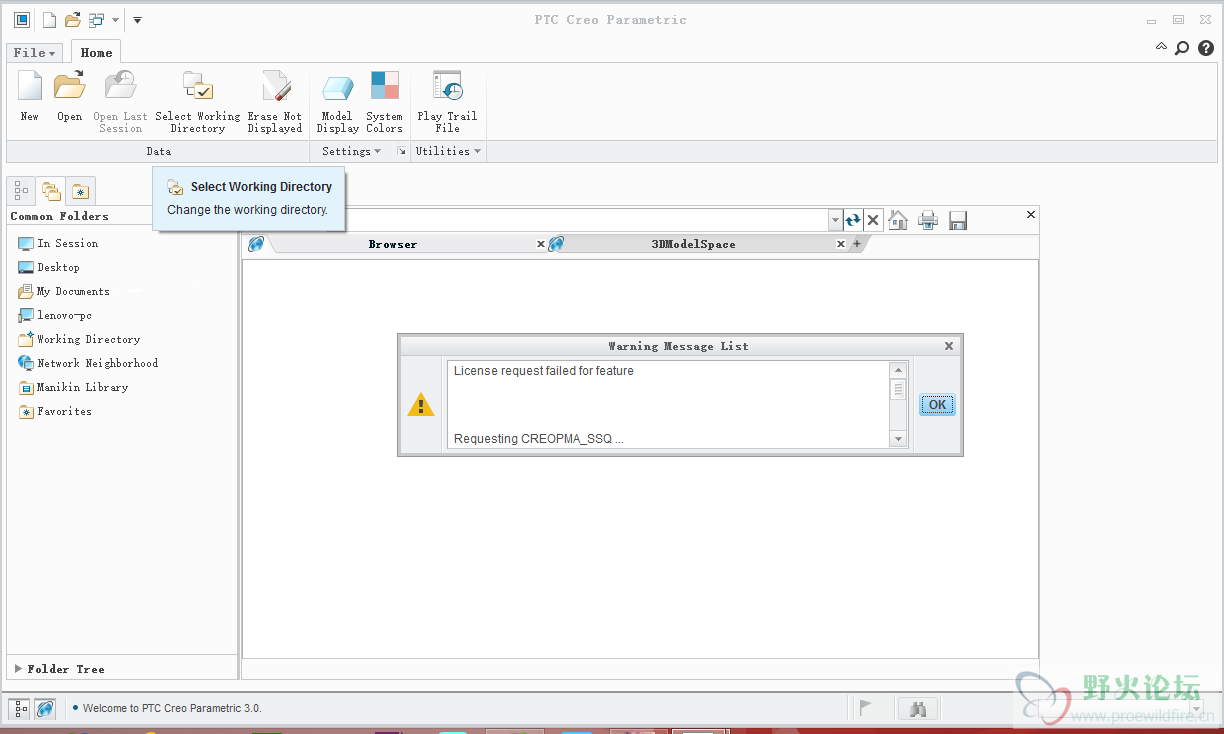
Task: Add a new browser tab
Action: [856, 244]
